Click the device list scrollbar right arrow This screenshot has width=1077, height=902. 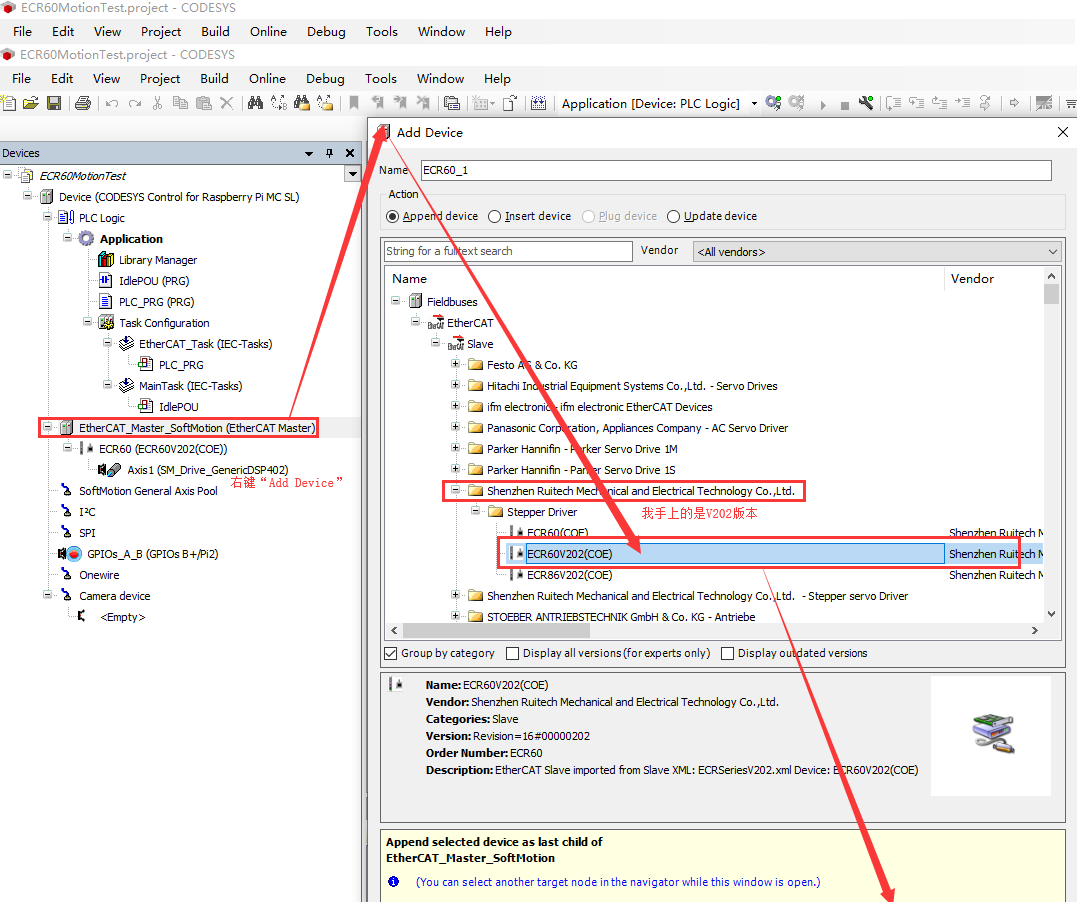click(1035, 631)
